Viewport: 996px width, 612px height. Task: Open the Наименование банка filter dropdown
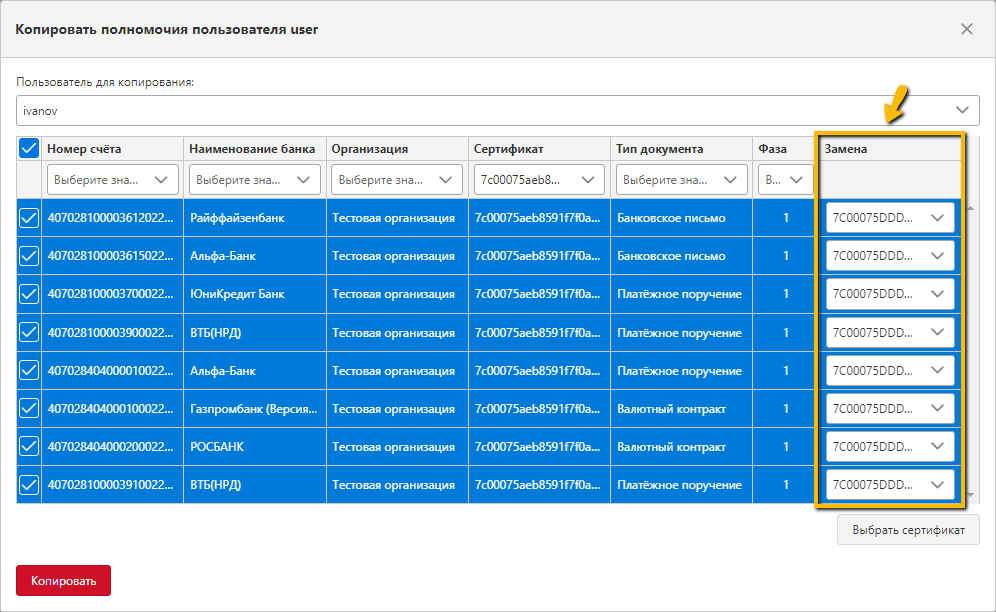coord(255,180)
